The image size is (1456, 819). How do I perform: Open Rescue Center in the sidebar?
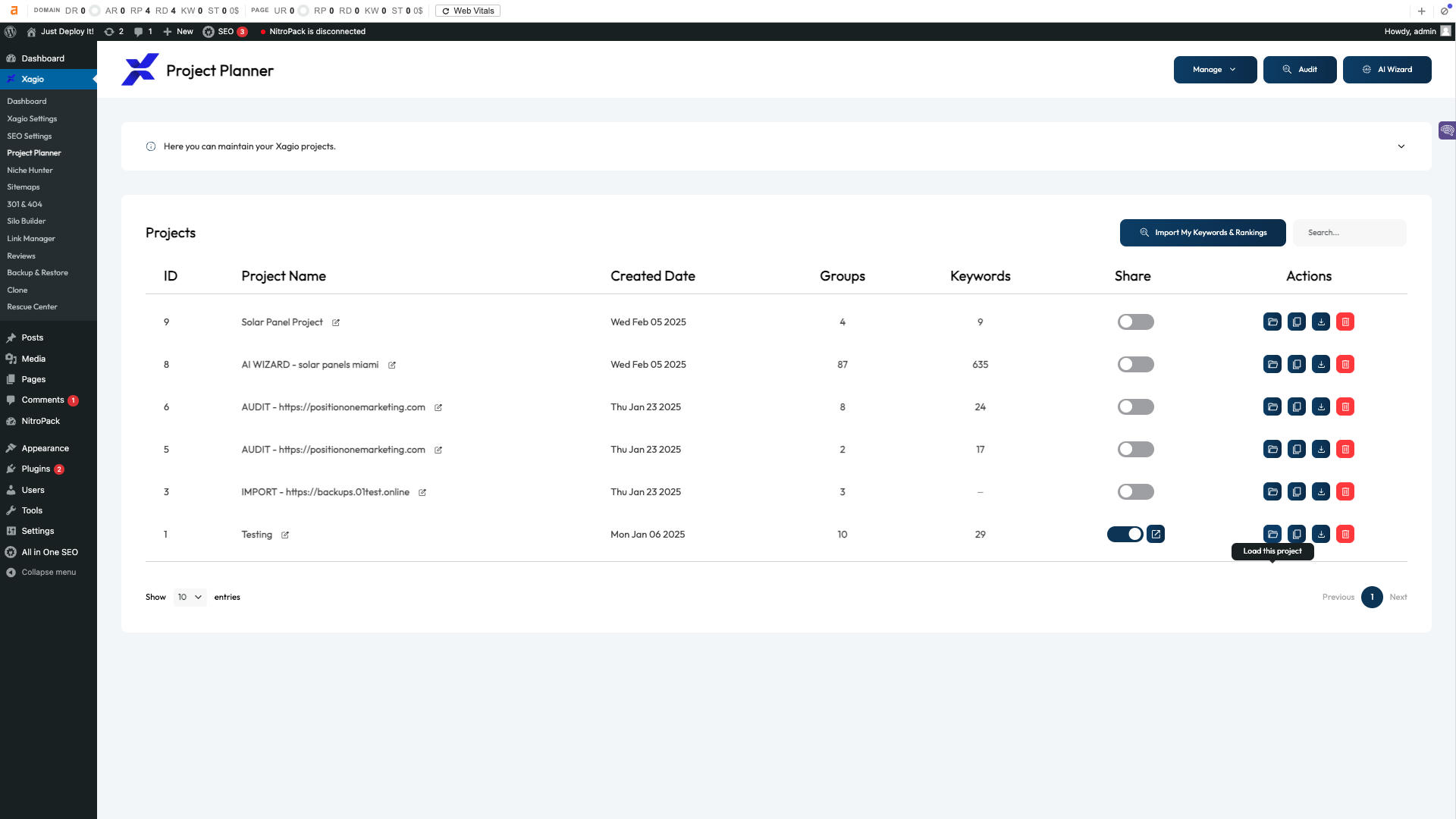click(32, 307)
